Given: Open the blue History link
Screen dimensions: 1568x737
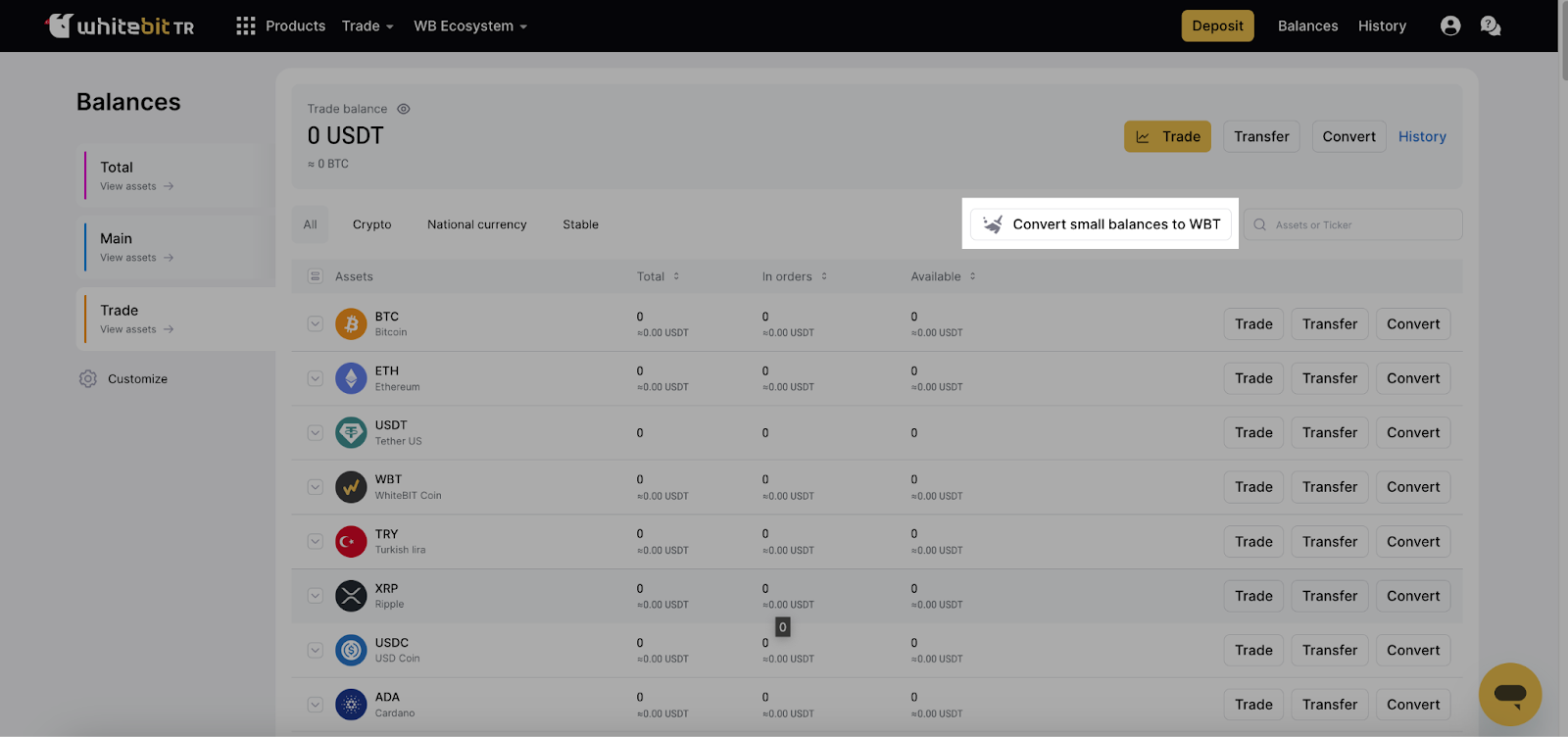Looking at the screenshot, I should [x=1422, y=136].
